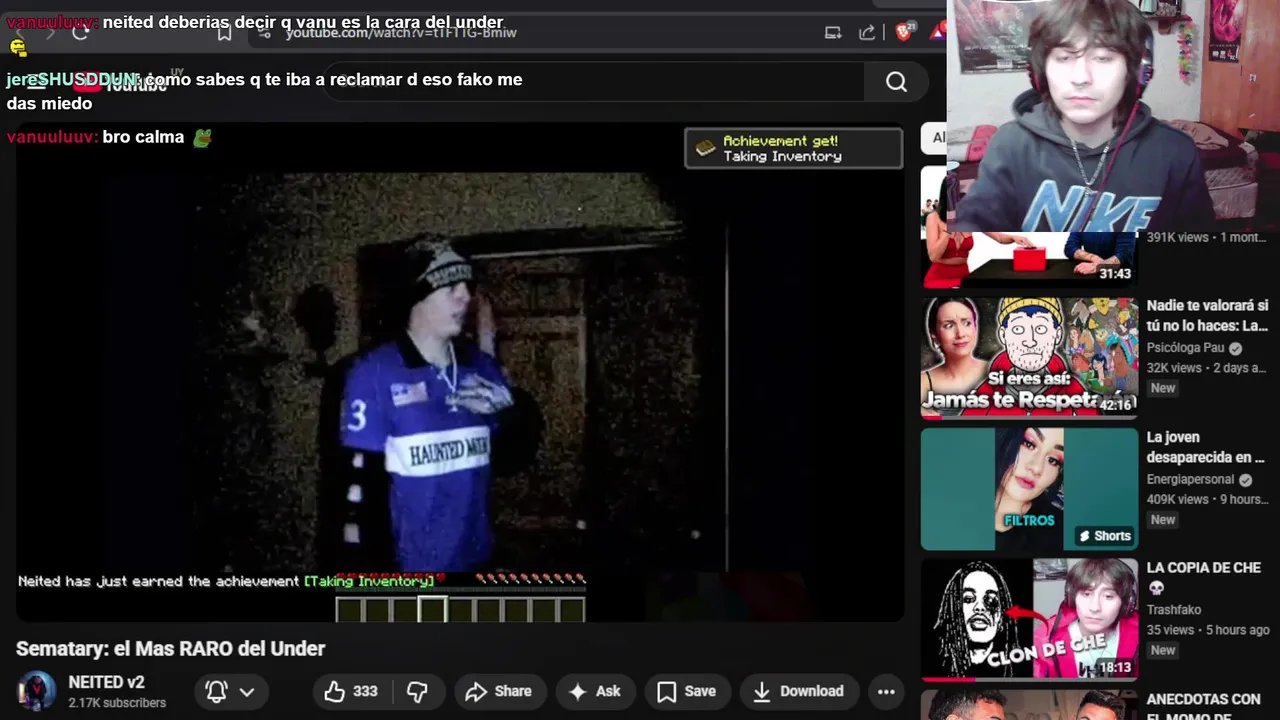The height and width of the screenshot is (720, 1280).
Task: Click verified badge beside Energiapersonal
Action: 1245,479
